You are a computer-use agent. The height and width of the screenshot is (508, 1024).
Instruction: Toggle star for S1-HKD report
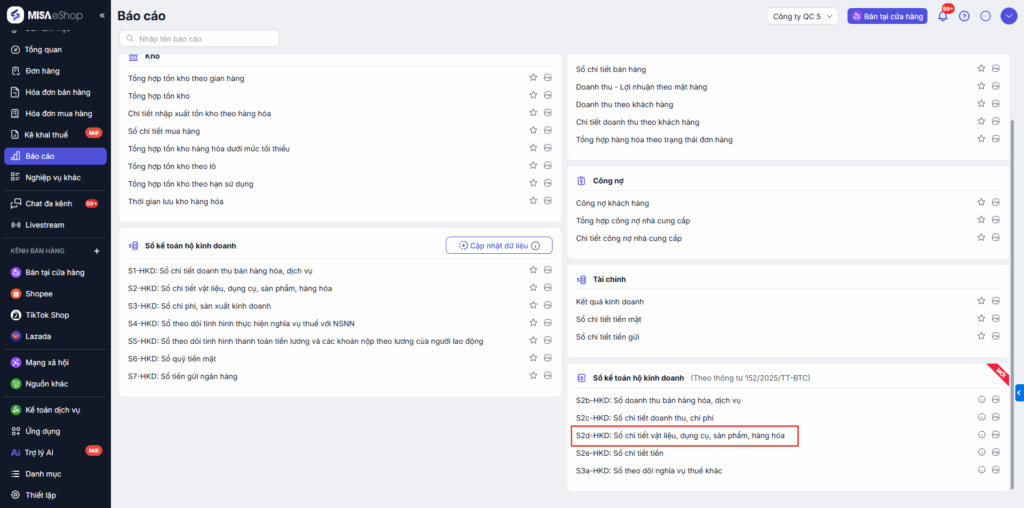pyautogui.click(x=533, y=271)
